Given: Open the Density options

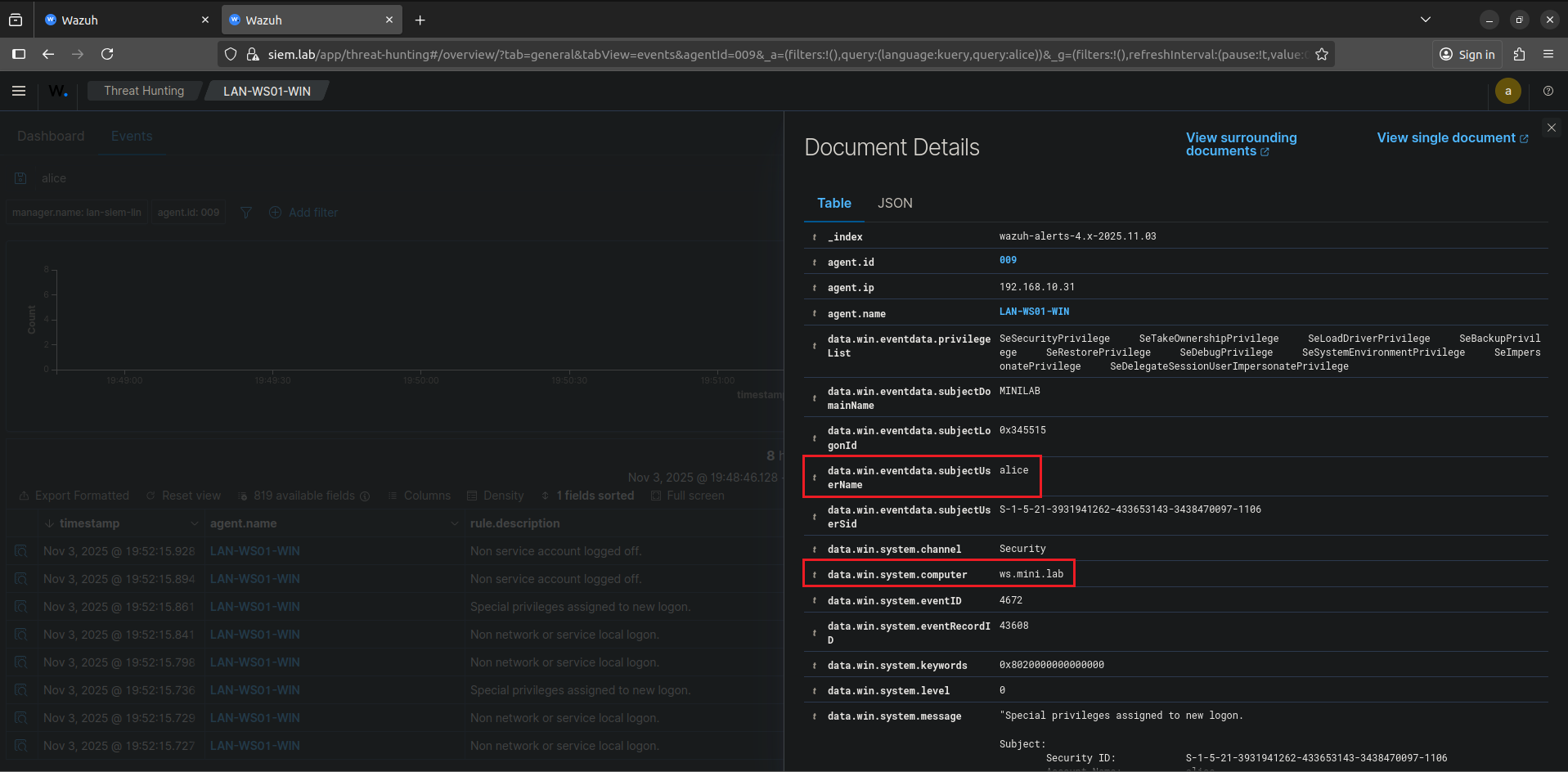Looking at the screenshot, I should tap(495, 496).
